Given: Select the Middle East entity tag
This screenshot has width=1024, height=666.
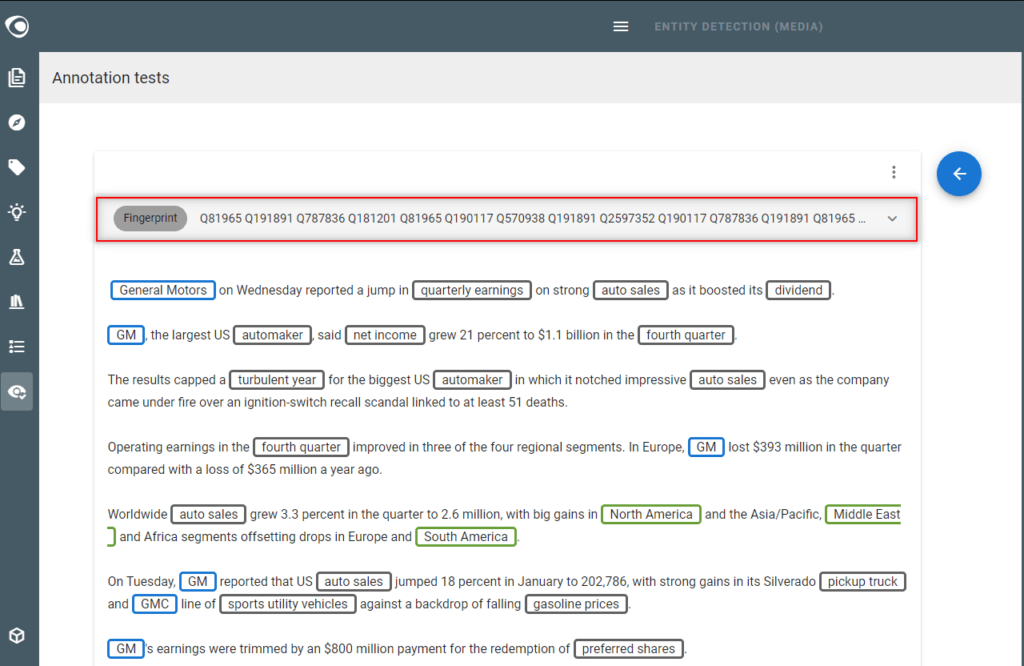Looking at the screenshot, I should [863, 515].
